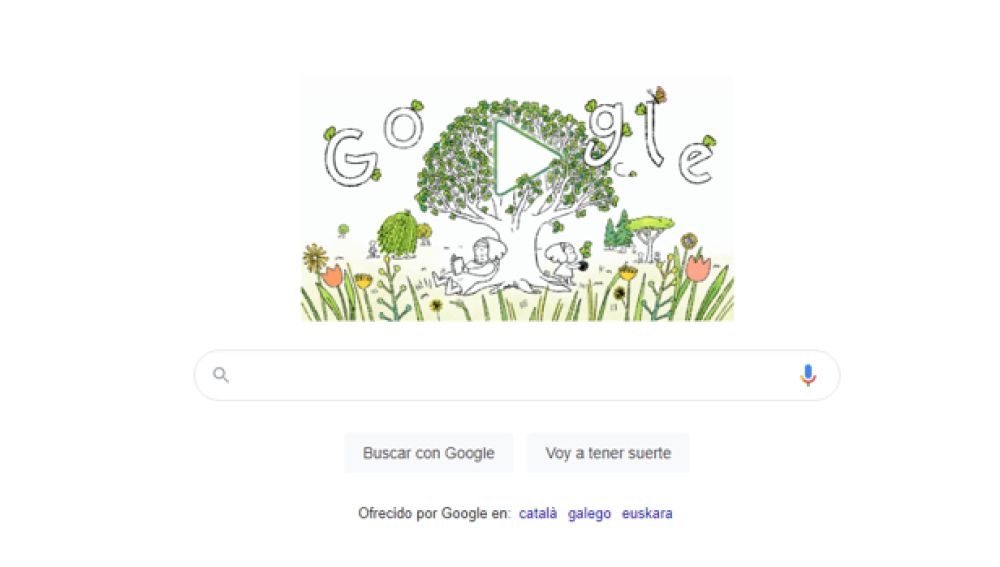Click the pink tulip on doodle's right side

(698, 267)
